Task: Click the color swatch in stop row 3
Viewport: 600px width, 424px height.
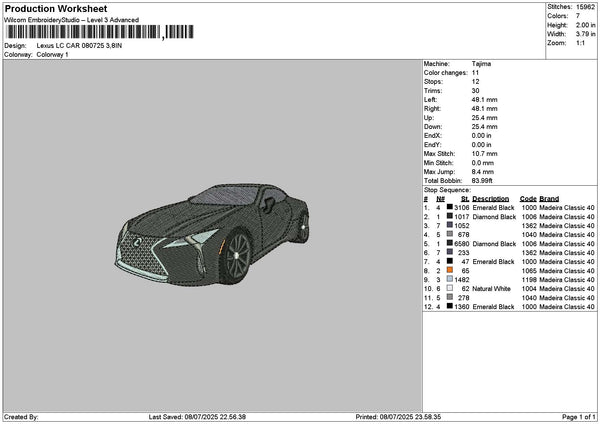Action: click(x=450, y=225)
